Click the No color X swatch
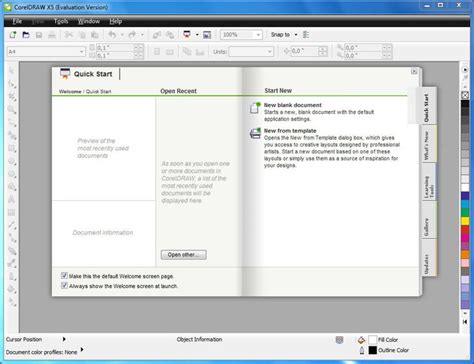Image resolution: width=474 pixels, height=364 pixels. click(x=465, y=95)
